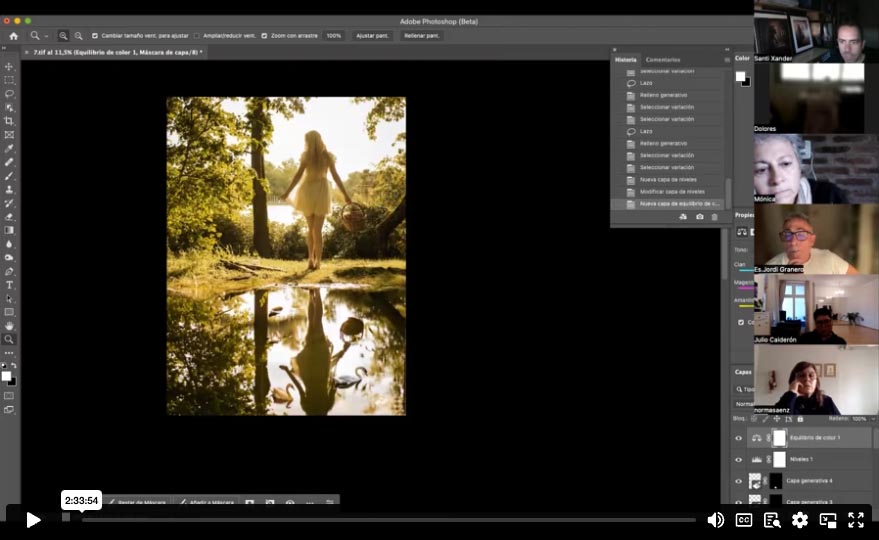Play the video
Viewport: 879px width, 540px height.
point(33,520)
